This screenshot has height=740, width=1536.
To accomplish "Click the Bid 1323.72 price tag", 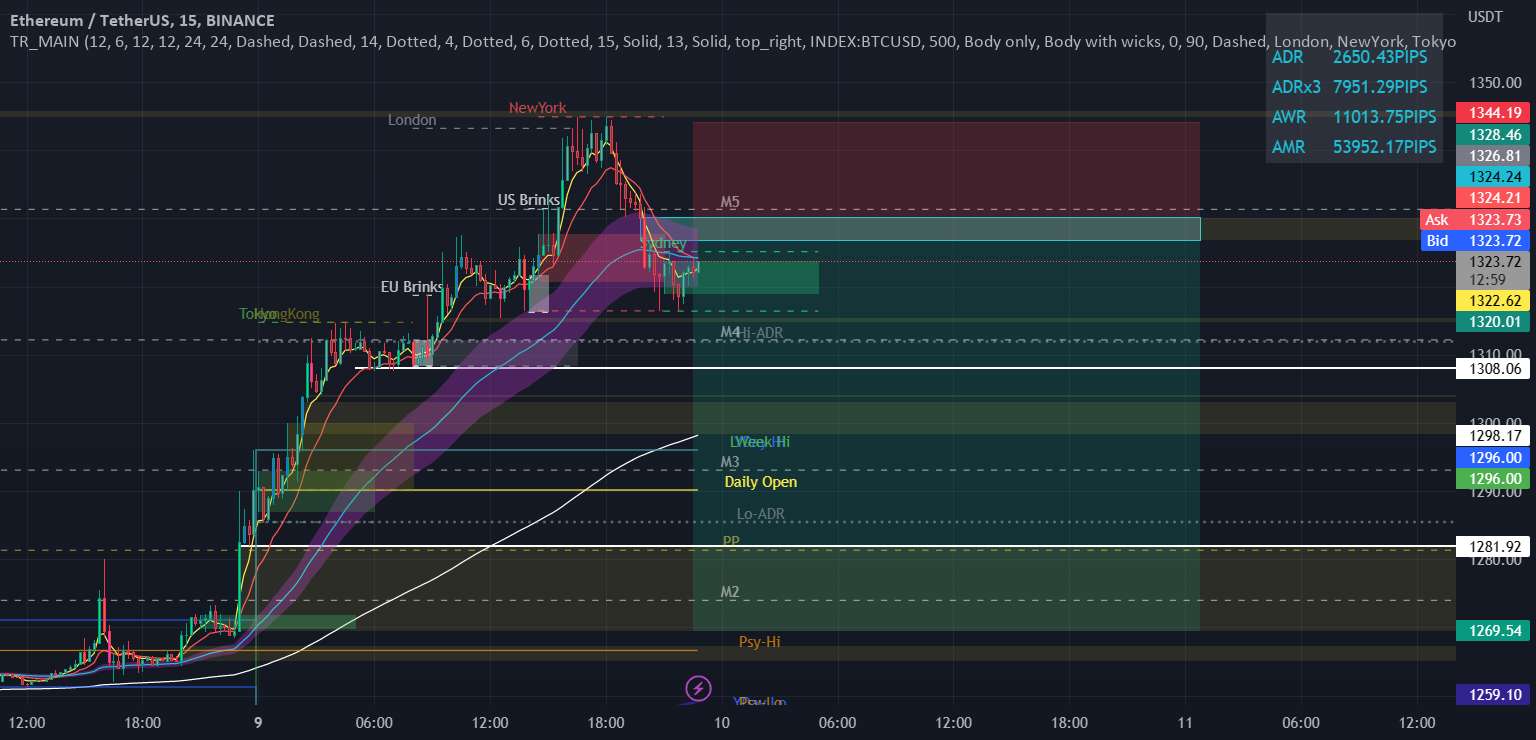I will coord(1474,240).
